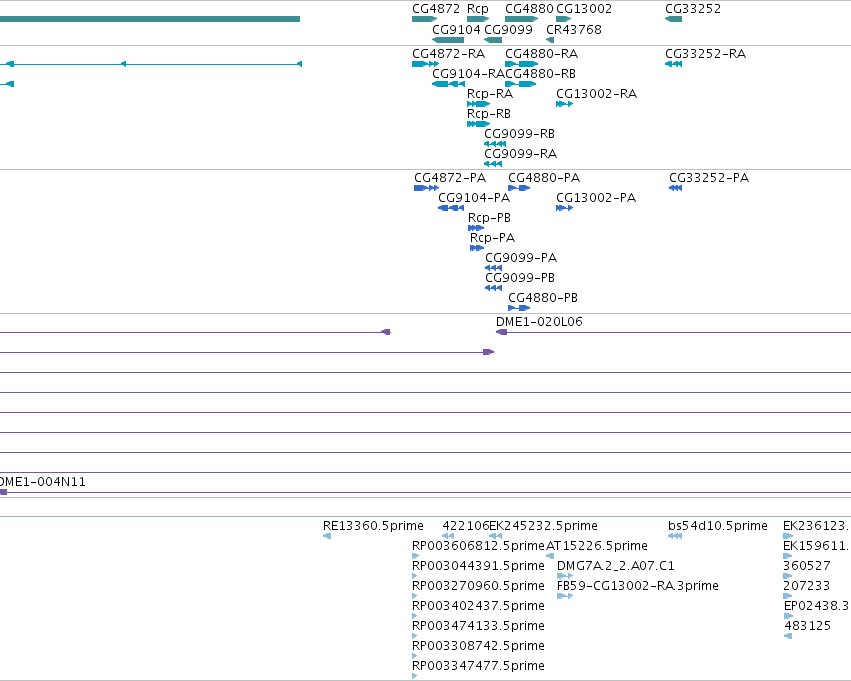851x681 pixels.
Task: Click the RE13360.5prime EST label
Action: pos(373,526)
